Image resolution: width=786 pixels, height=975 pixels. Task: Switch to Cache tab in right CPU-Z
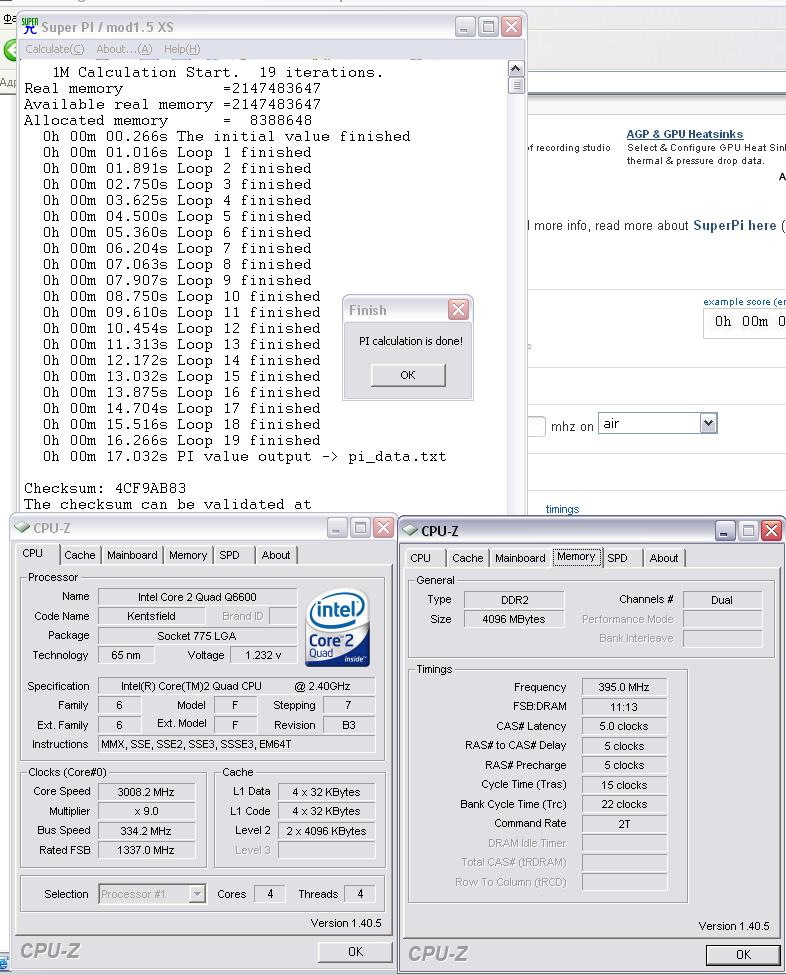coord(468,558)
